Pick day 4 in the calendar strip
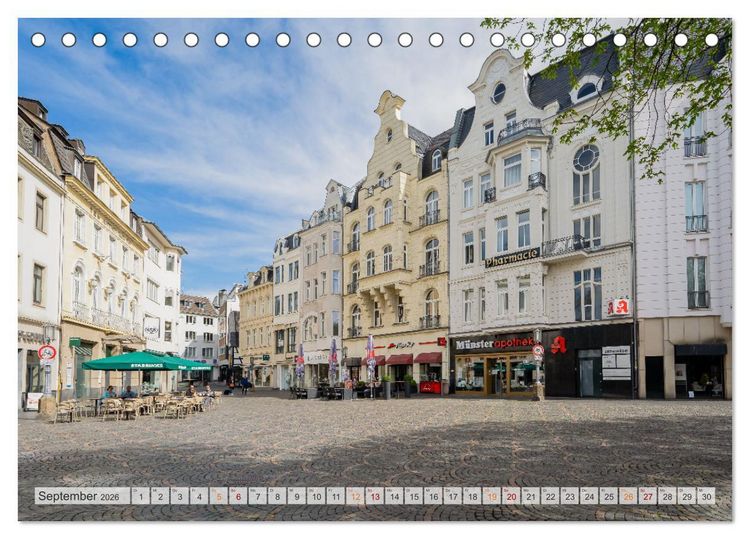This screenshot has height=539, width=750. 199,496
